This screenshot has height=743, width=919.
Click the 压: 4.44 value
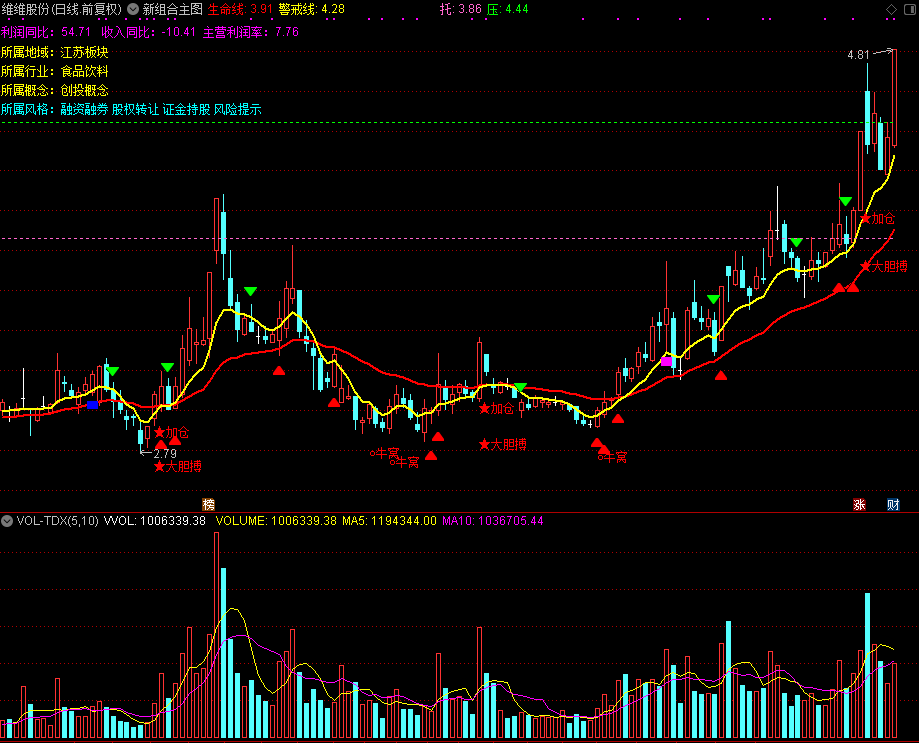[508, 9]
